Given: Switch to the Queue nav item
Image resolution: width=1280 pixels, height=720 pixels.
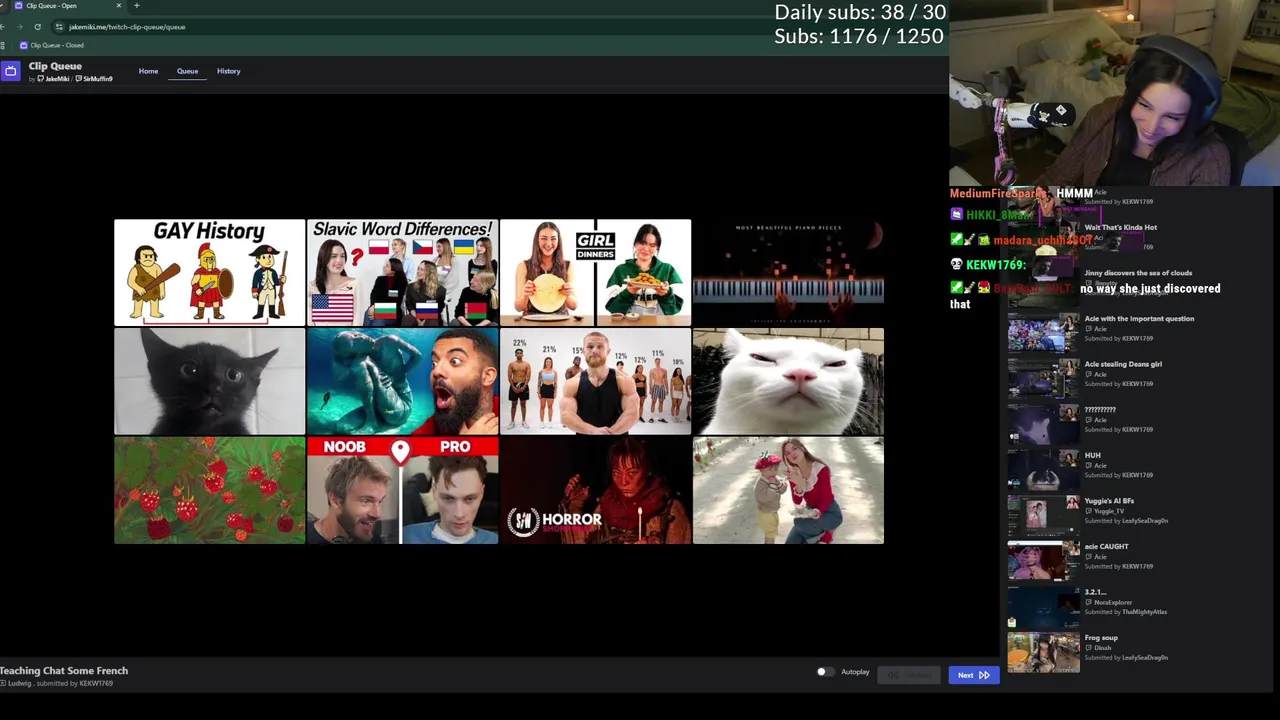Looking at the screenshot, I should click(x=187, y=71).
